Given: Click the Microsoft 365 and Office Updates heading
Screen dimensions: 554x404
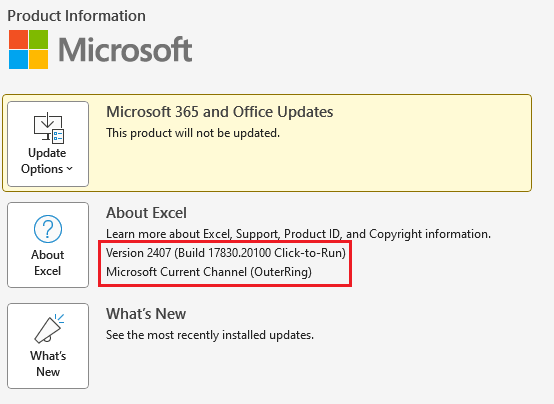Looking at the screenshot, I should coord(219,112).
